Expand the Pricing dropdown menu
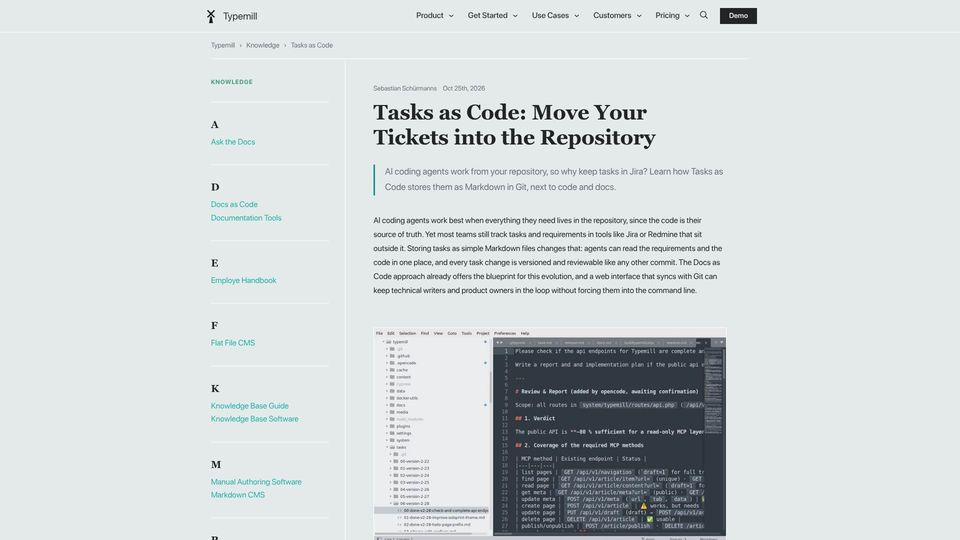The width and height of the screenshot is (960, 540). pyautogui.click(x=672, y=16)
